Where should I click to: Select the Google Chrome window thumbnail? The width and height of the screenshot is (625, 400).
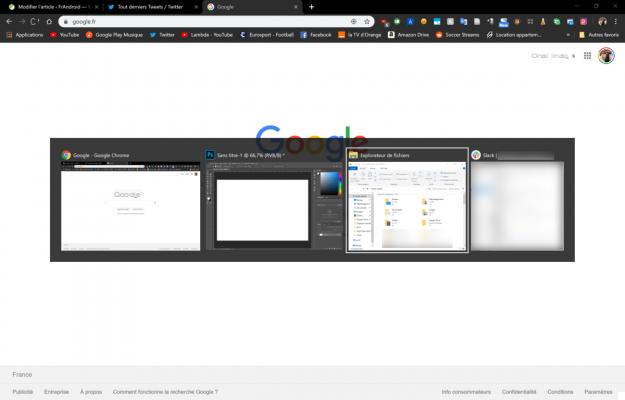tap(130, 200)
